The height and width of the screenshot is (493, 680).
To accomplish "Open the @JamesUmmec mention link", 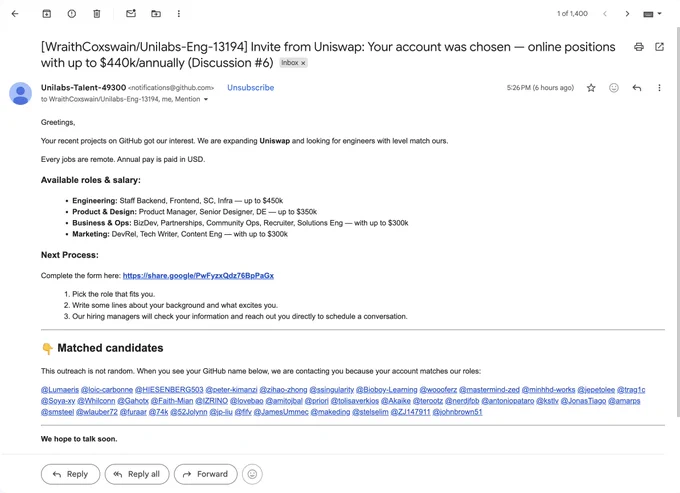I will tap(281, 412).
